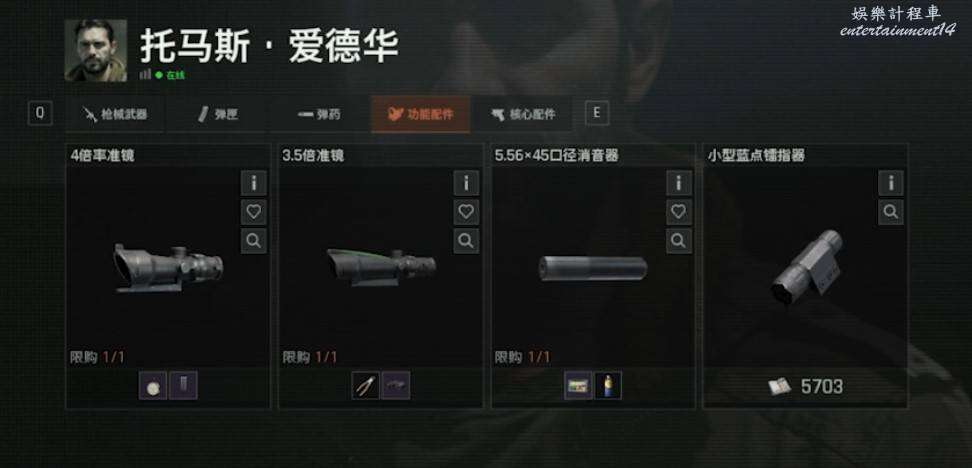The height and width of the screenshot is (468, 972).
Task: Favorite the 5.56×45口径消音器 suppressor
Action: (x=679, y=212)
